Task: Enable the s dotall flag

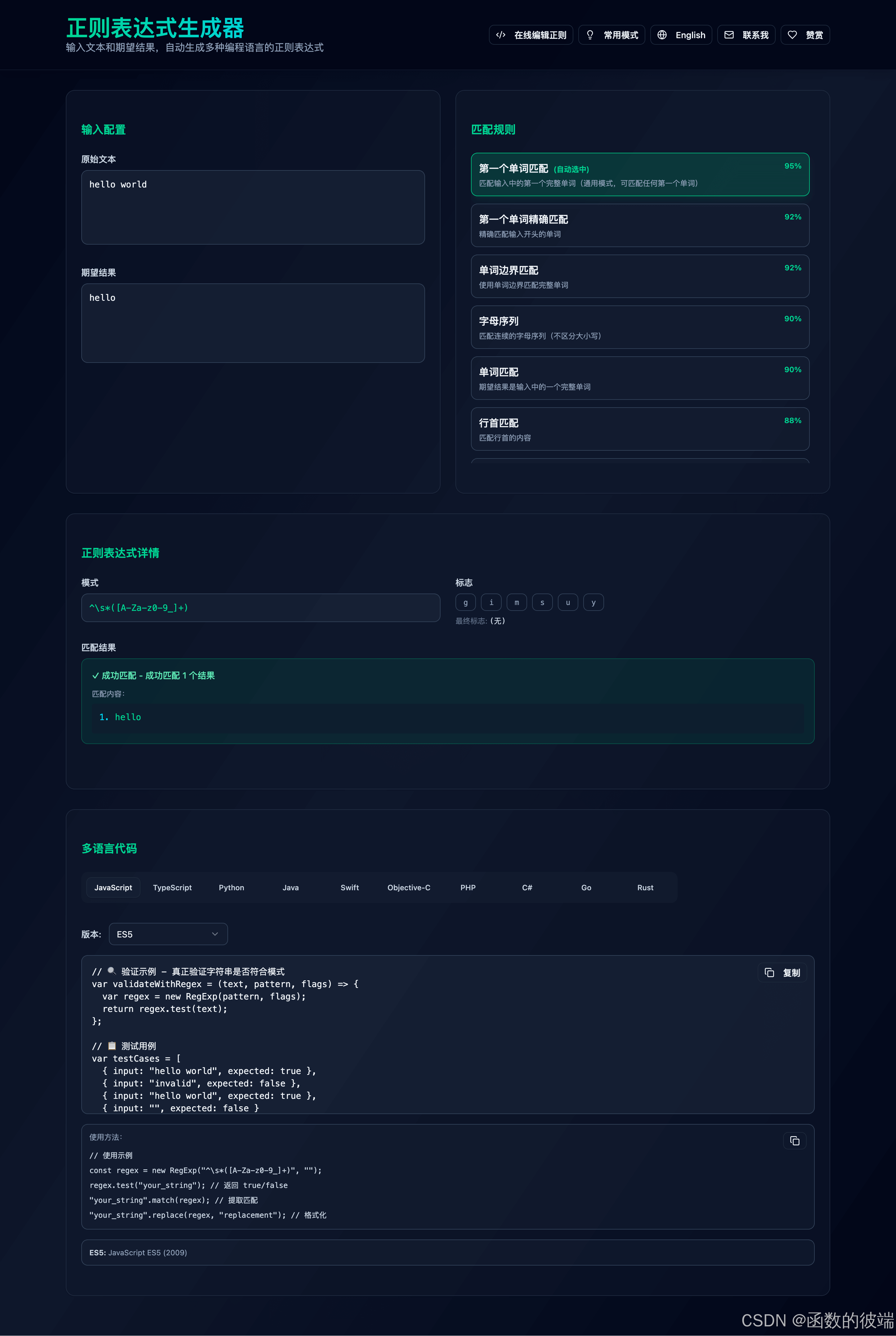Action: [542, 602]
